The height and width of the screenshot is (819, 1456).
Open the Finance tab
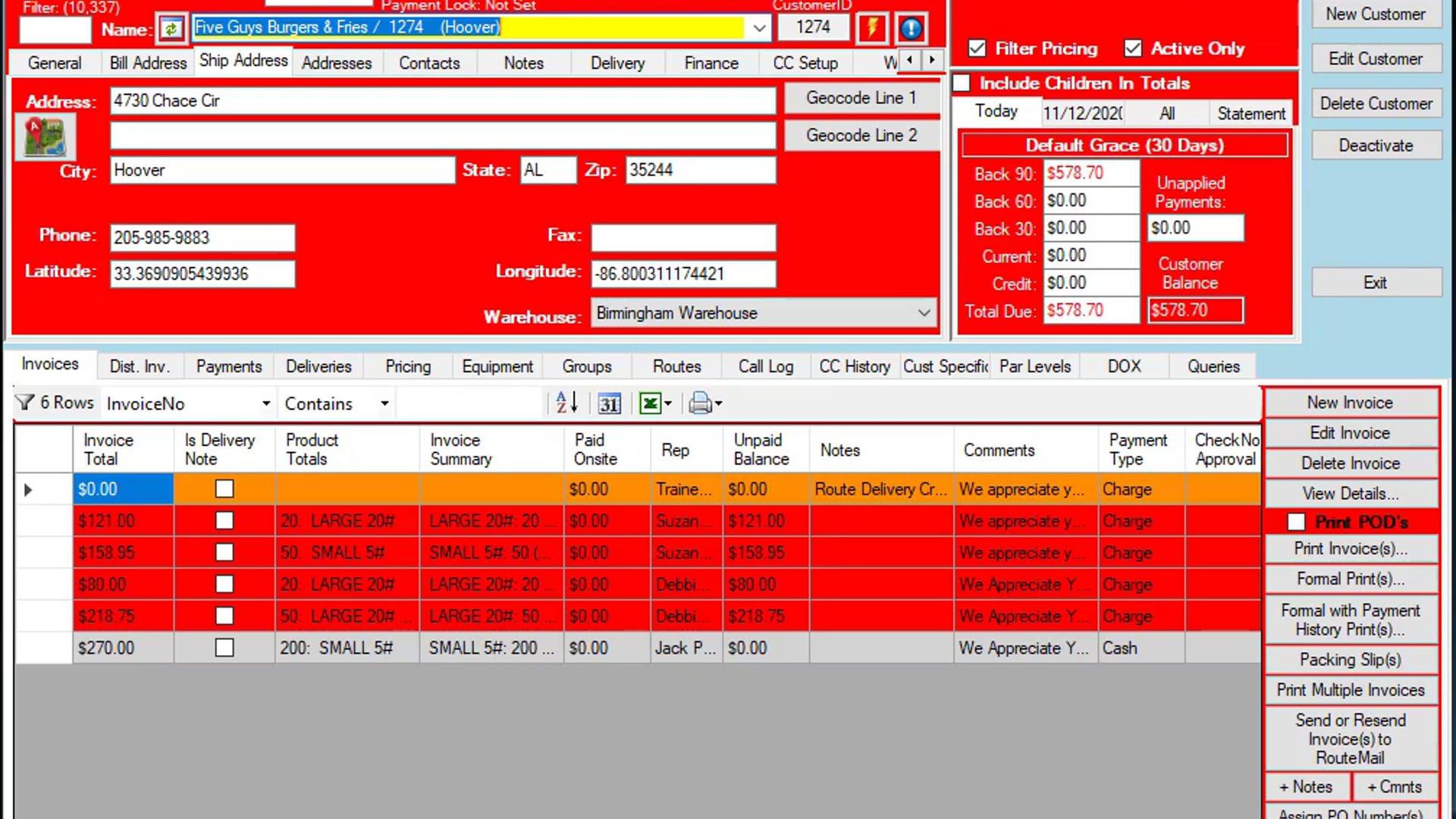coord(711,63)
